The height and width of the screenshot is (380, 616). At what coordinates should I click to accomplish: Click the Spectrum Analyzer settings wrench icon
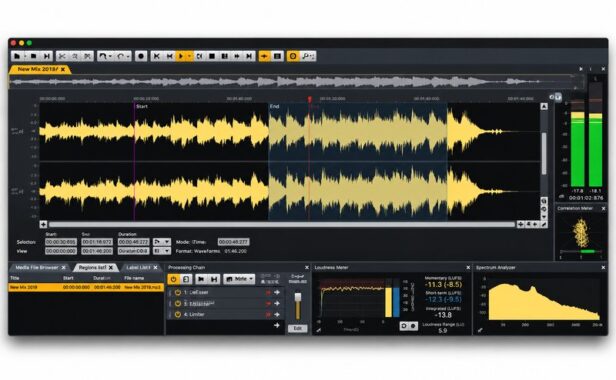point(480,330)
